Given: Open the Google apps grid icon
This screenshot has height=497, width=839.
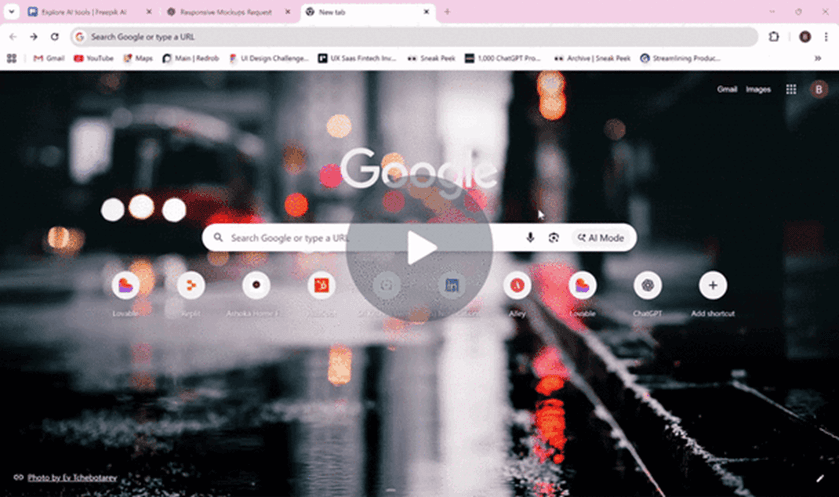Looking at the screenshot, I should (791, 89).
